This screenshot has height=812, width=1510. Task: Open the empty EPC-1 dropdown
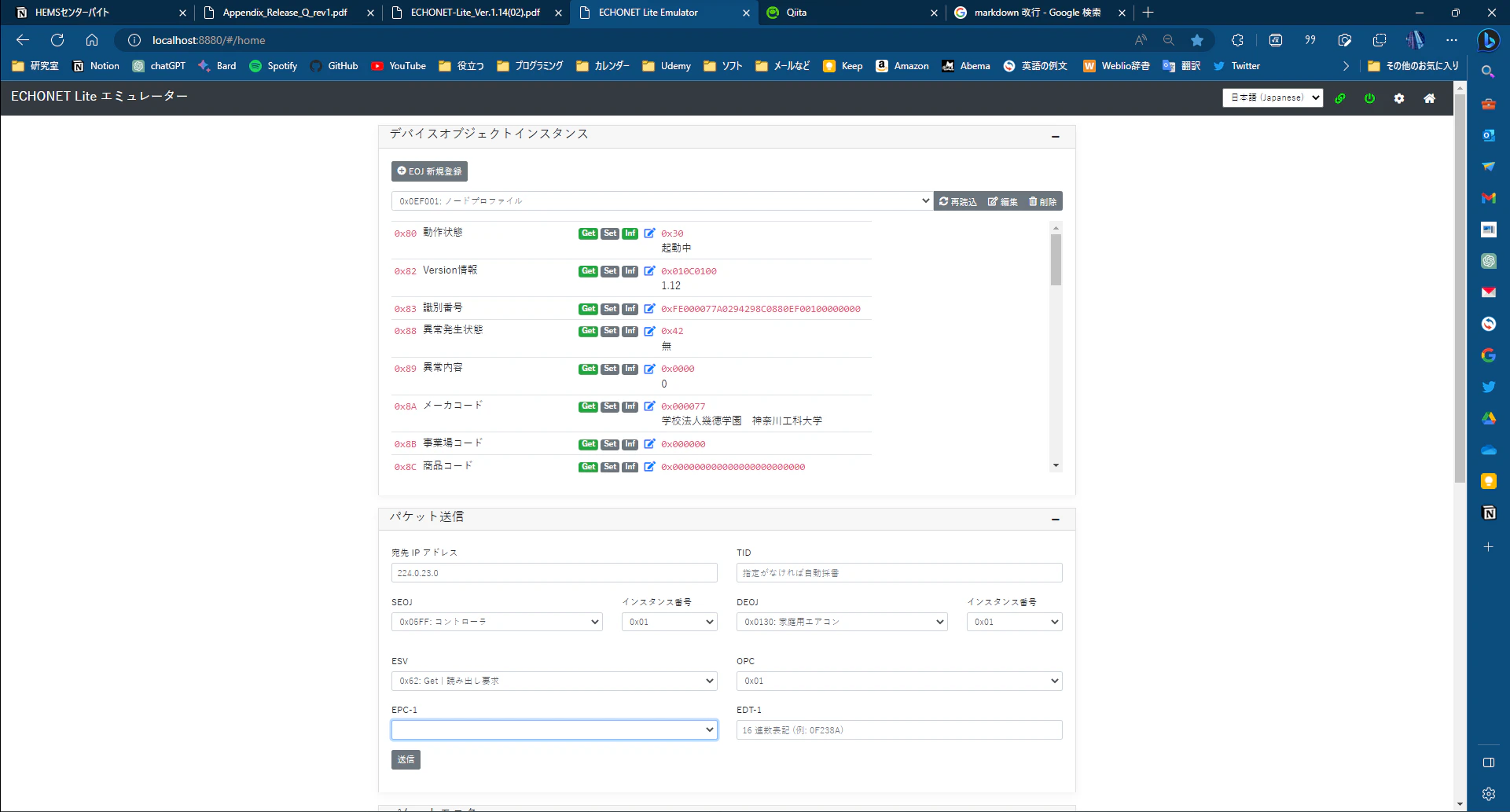click(554, 729)
